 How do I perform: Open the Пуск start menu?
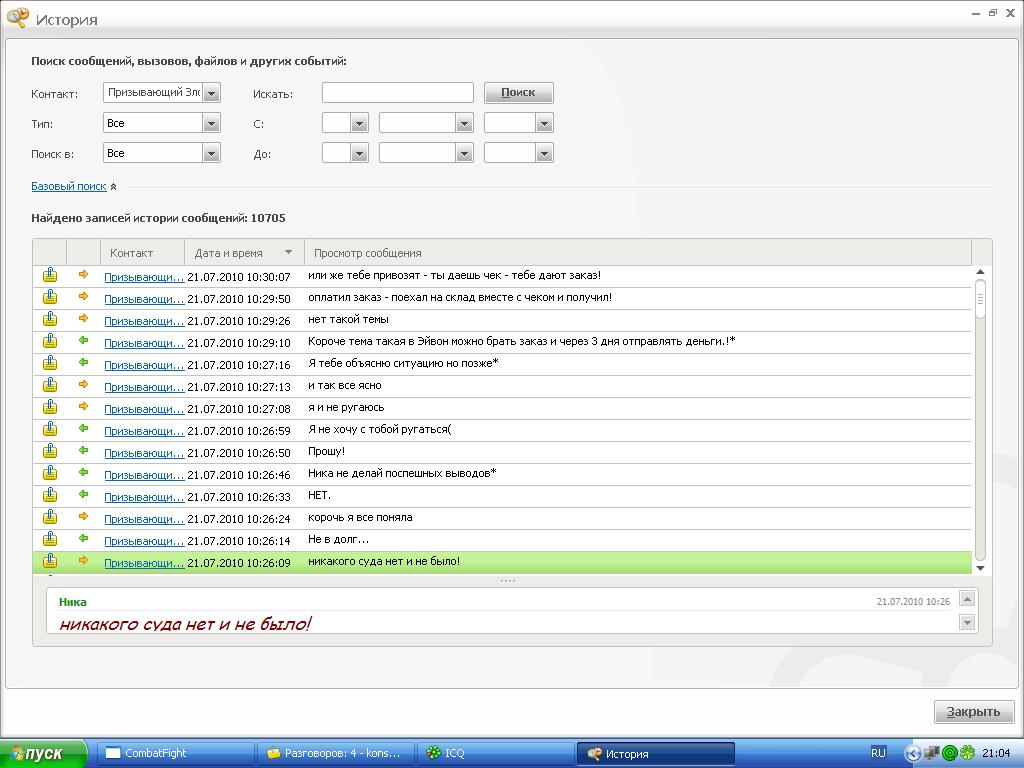43,753
